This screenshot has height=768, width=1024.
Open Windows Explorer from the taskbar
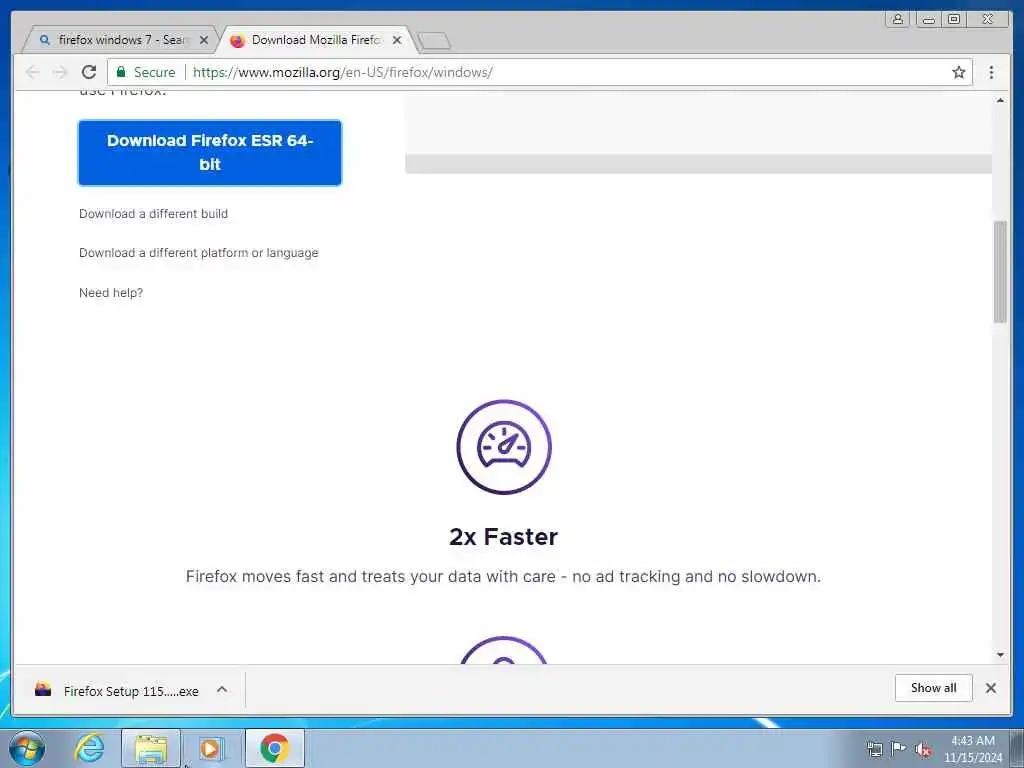(151, 748)
